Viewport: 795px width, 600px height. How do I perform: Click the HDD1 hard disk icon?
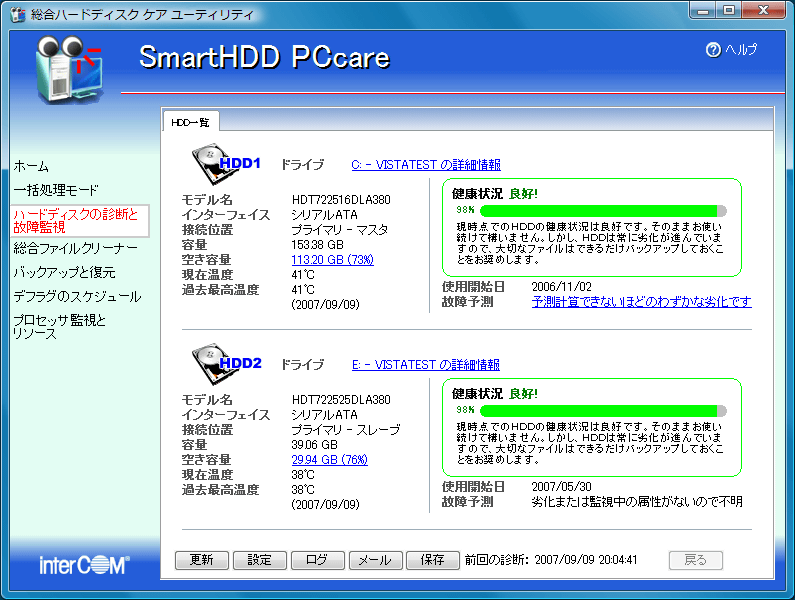[226, 163]
